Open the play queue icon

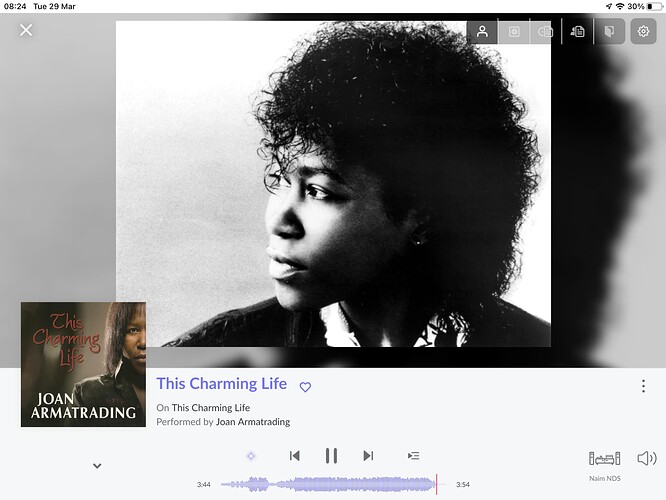pos(413,456)
